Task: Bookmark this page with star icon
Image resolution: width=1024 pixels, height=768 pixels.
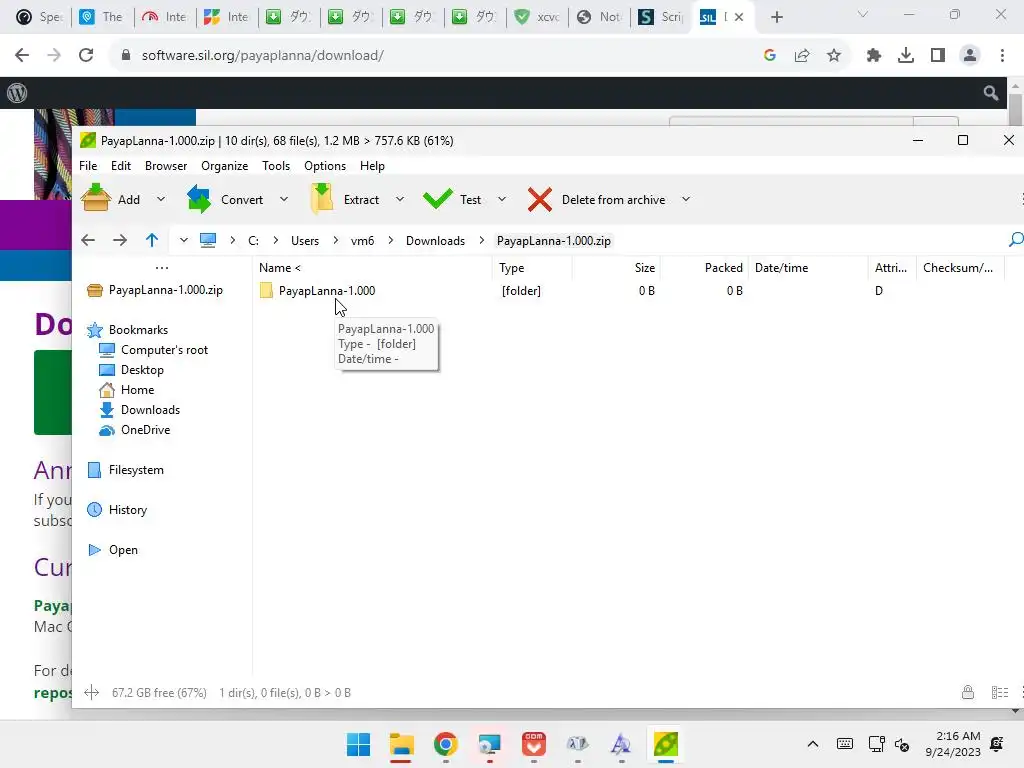Action: pos(834,56)
